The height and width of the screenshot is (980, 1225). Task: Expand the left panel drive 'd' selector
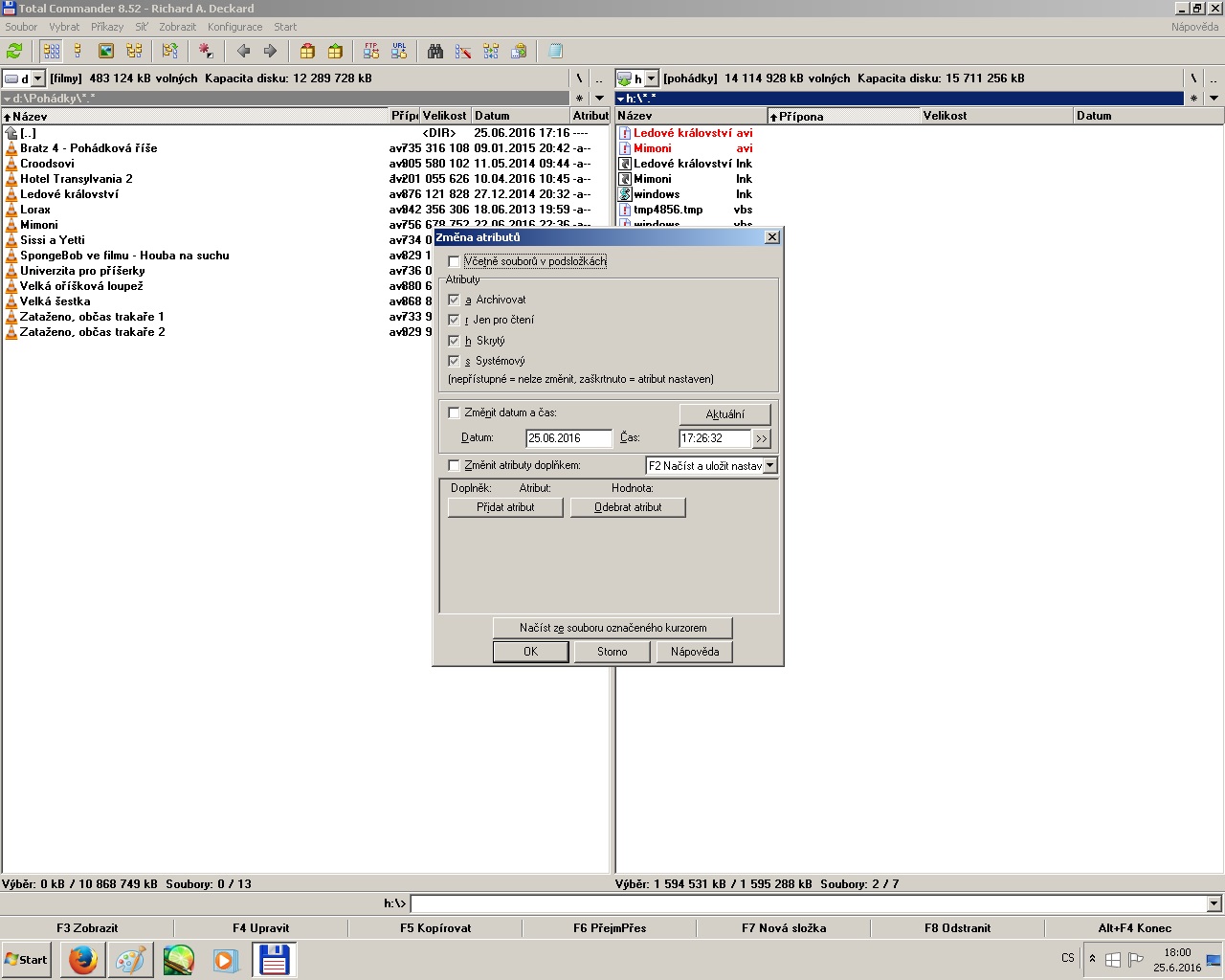pyautogui.click(x=38, y=78)
